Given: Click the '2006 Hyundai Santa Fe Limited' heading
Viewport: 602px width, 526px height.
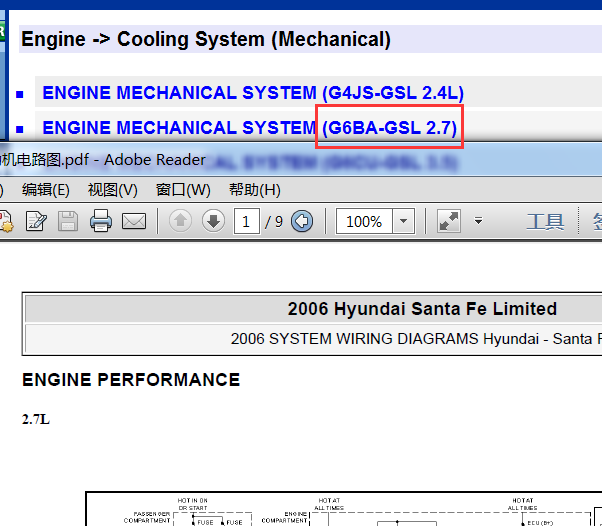Looking at the screenshot, I should click(x=422, y=309).
